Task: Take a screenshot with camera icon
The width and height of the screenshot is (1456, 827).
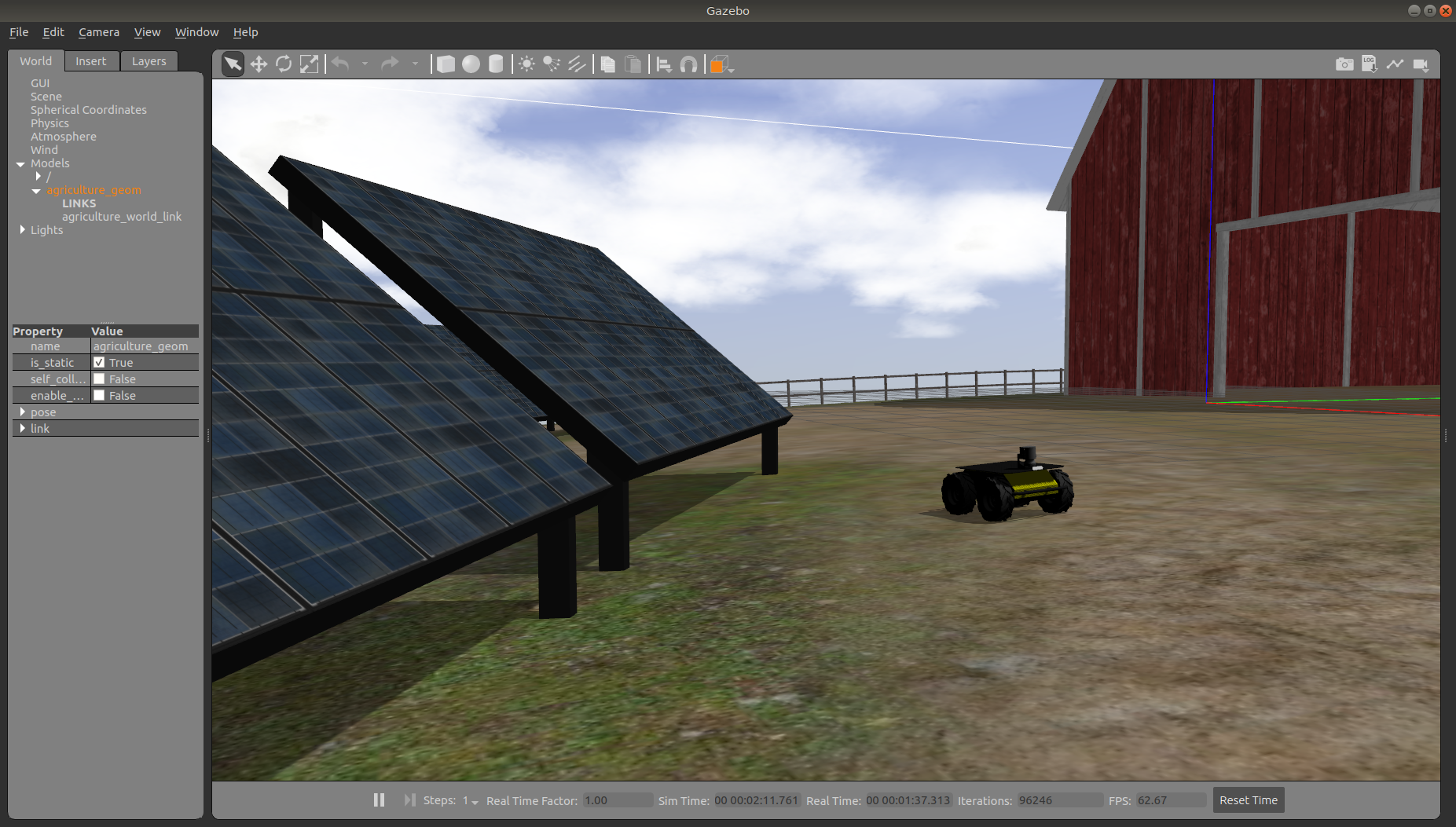Action: [1344, 64]
